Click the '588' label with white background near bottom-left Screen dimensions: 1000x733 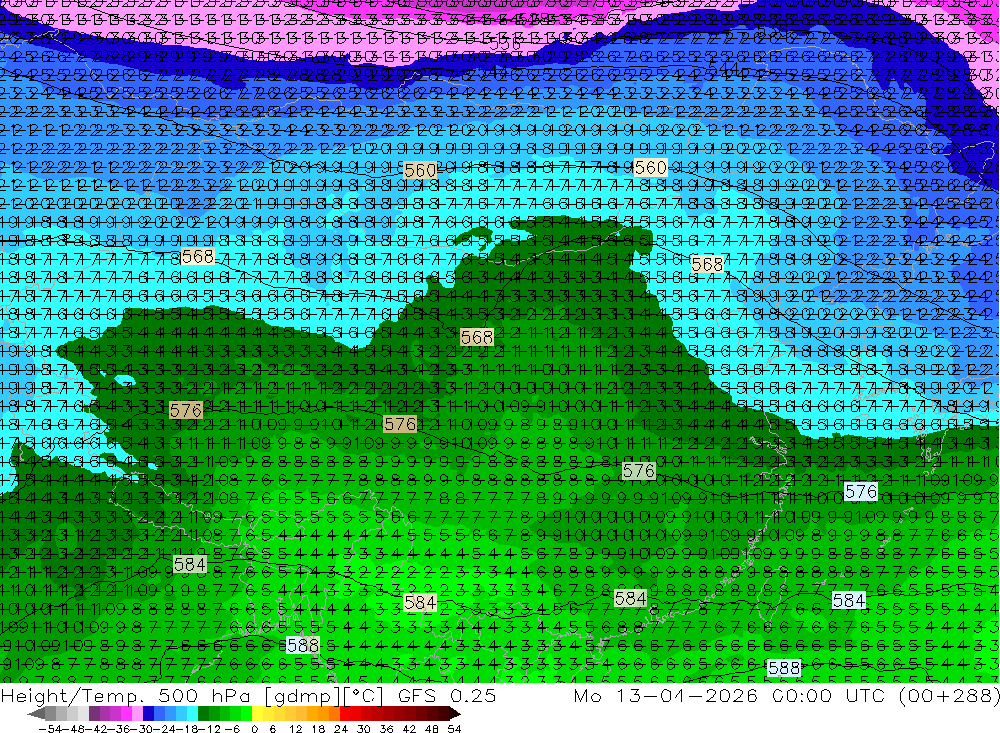(303, 645)
